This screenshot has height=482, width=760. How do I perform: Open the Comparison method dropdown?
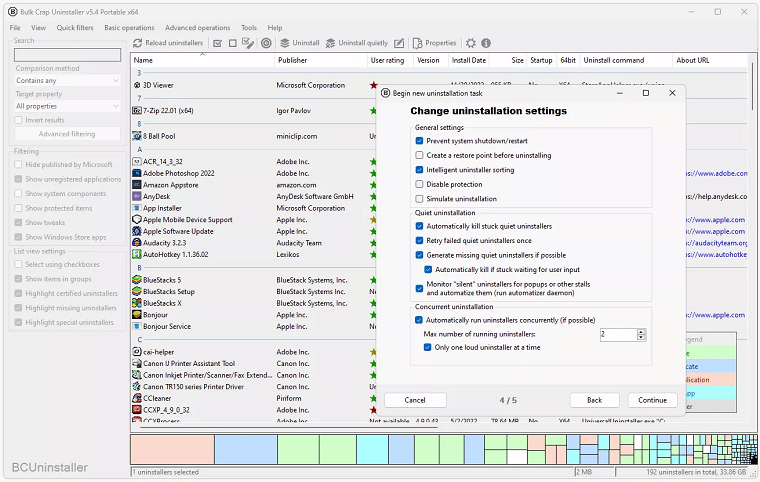(x=67, y=80)
